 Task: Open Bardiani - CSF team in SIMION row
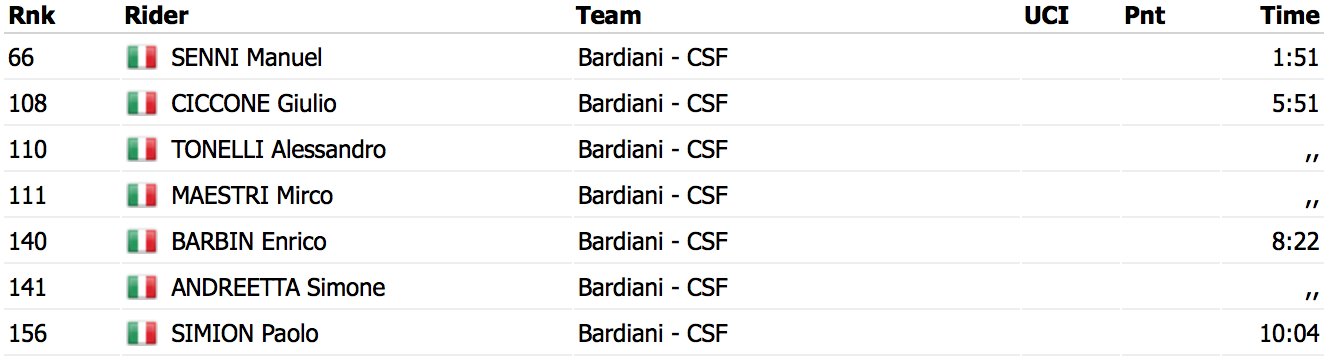653,334
